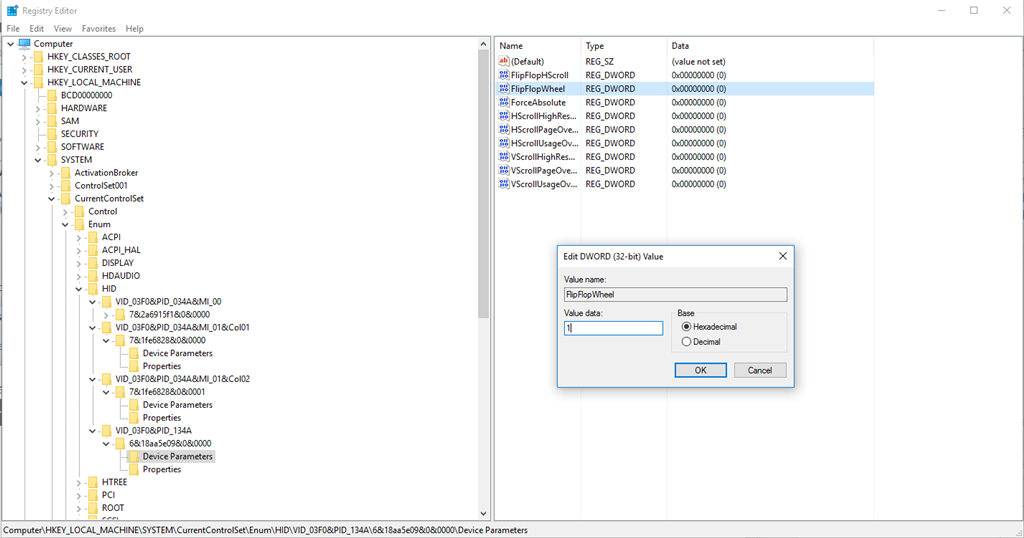This screenshot has height=538, width=1024.
Task: Collapse VID_03F0&PID_134A key
Action: (x=93, y=431)
